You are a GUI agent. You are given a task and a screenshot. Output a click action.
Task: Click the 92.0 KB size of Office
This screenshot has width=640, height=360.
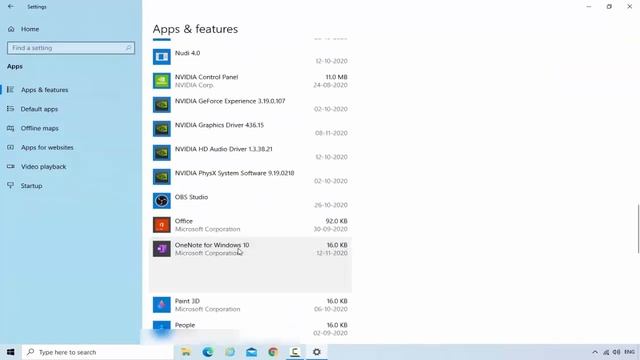[336, 221]
